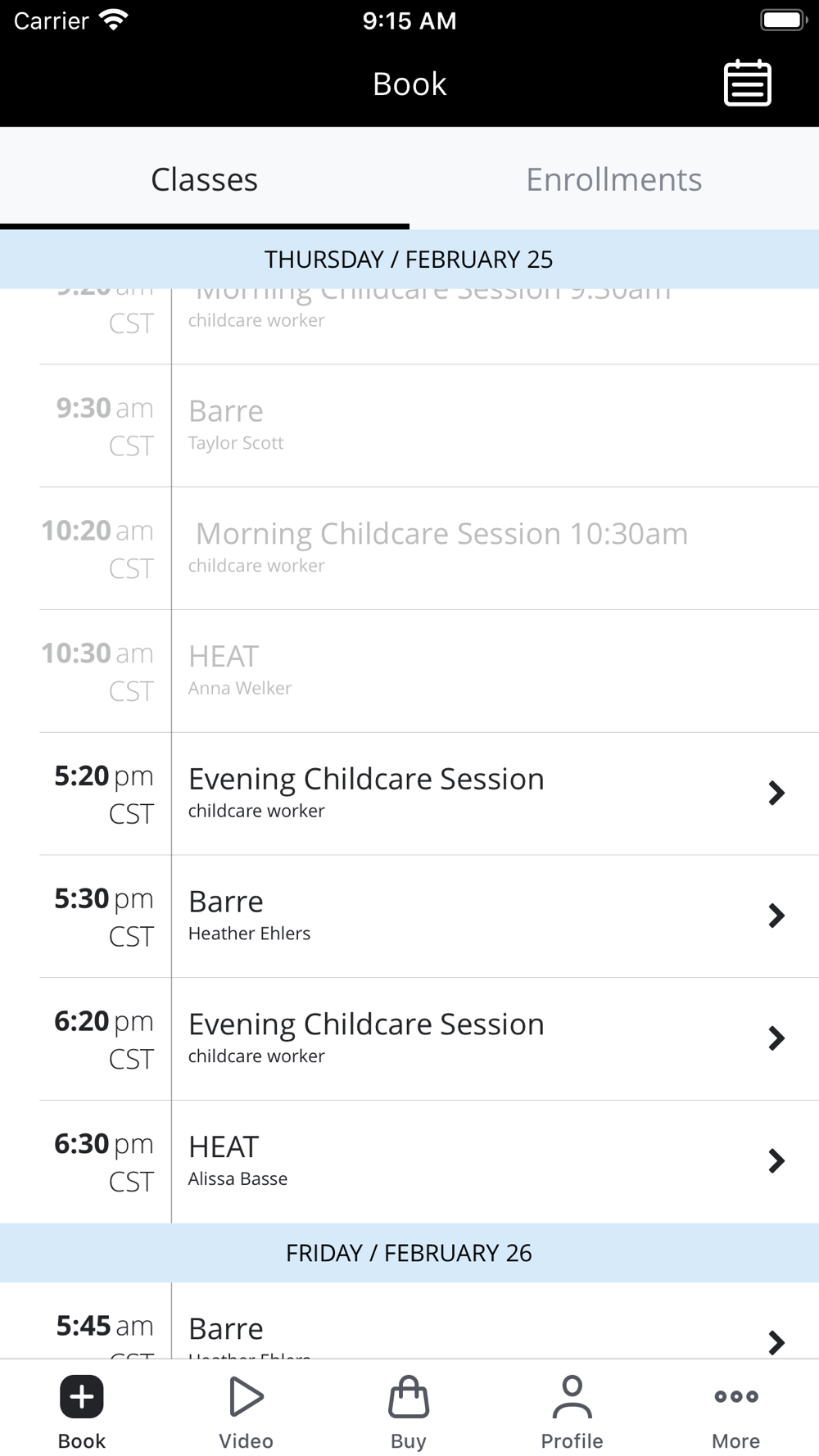Screen dimensions: 819x1456
Task: Open the Profile person icon
Action: point(572,1396)
